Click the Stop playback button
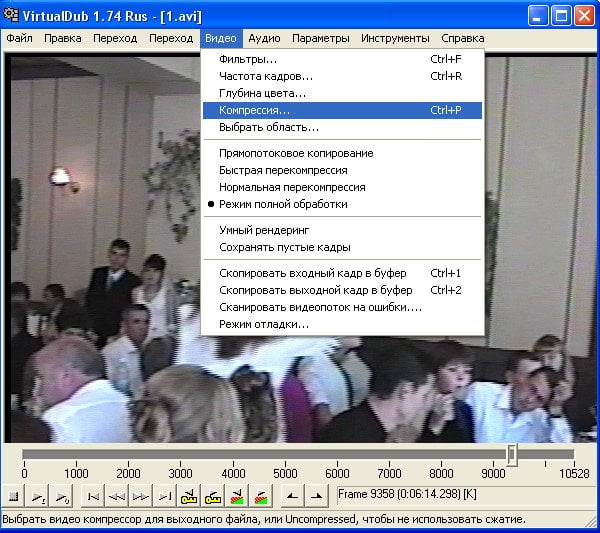Screen dimensions: 600x533 14,495
